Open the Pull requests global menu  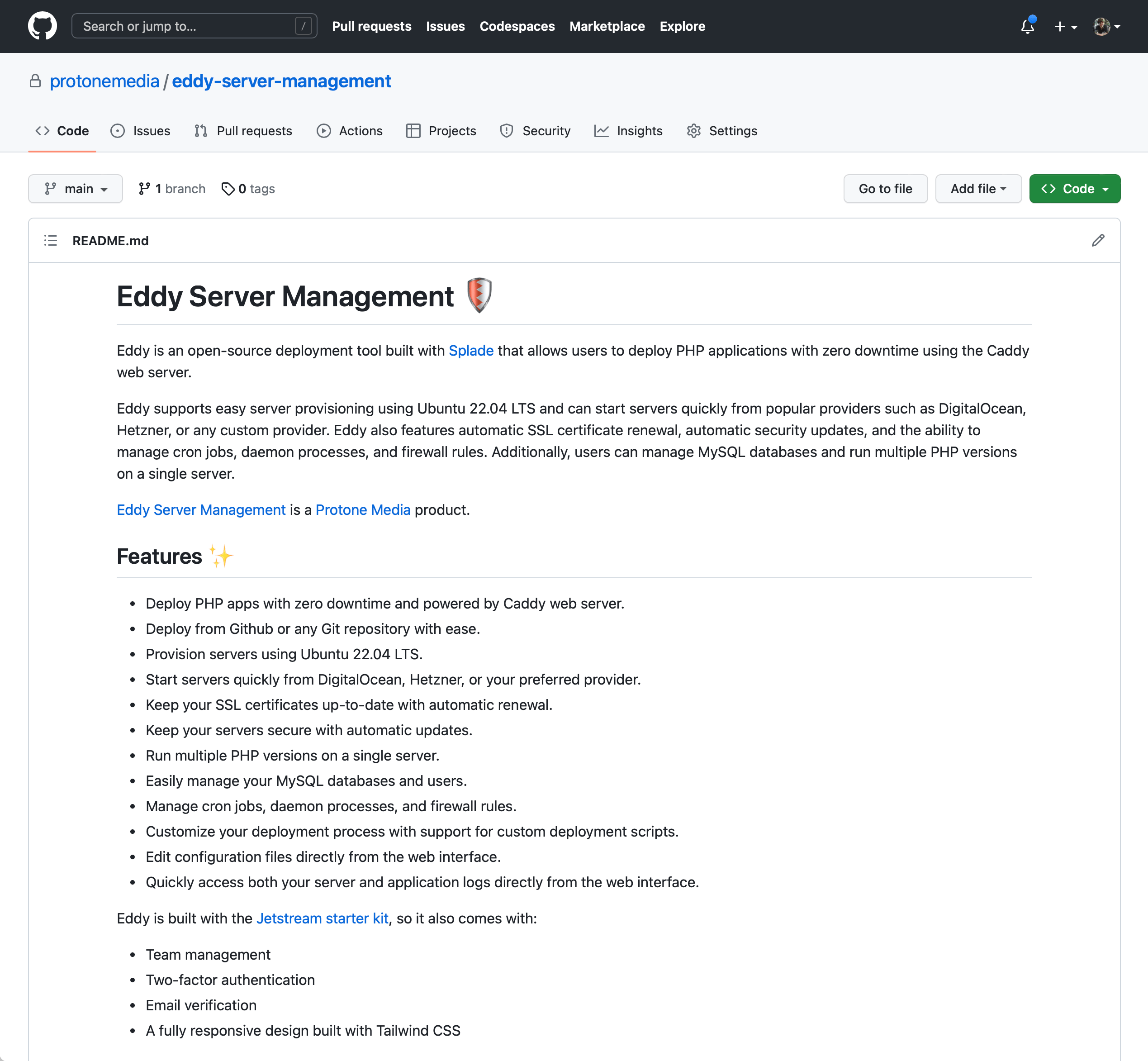coord(372,26)
